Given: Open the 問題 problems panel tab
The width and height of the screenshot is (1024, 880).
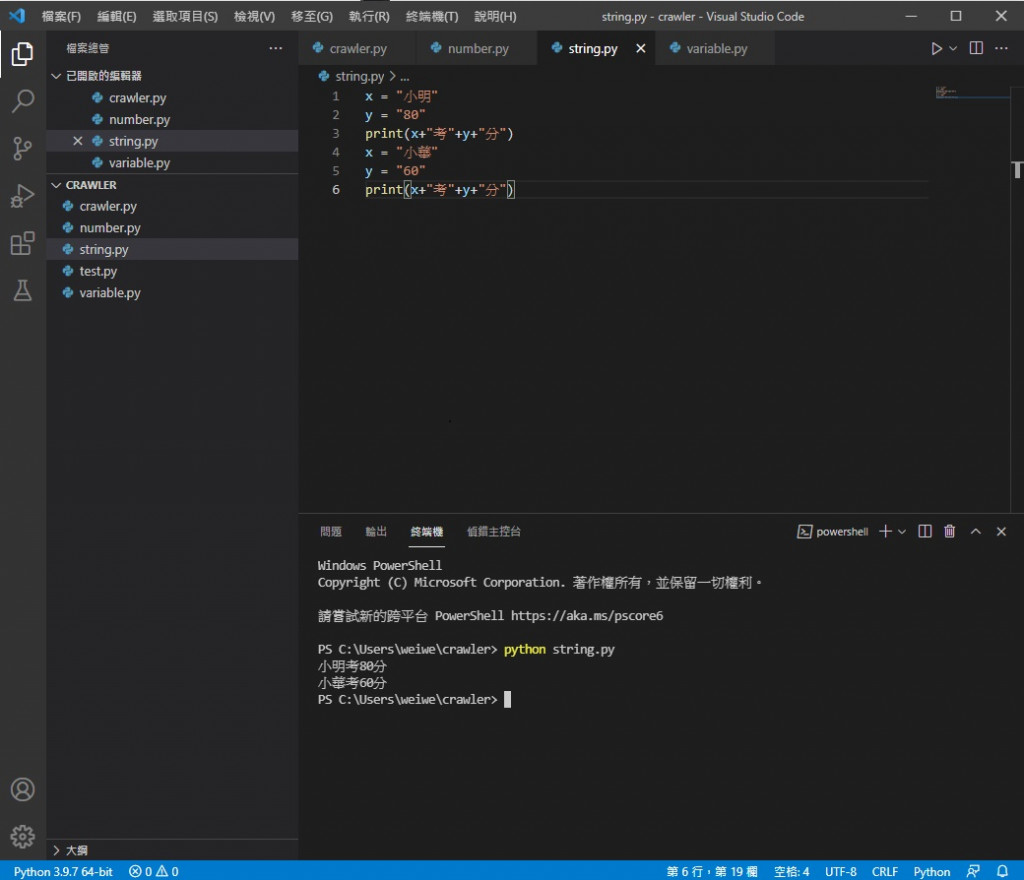Looking at the screenshot, I should point(330,531).
